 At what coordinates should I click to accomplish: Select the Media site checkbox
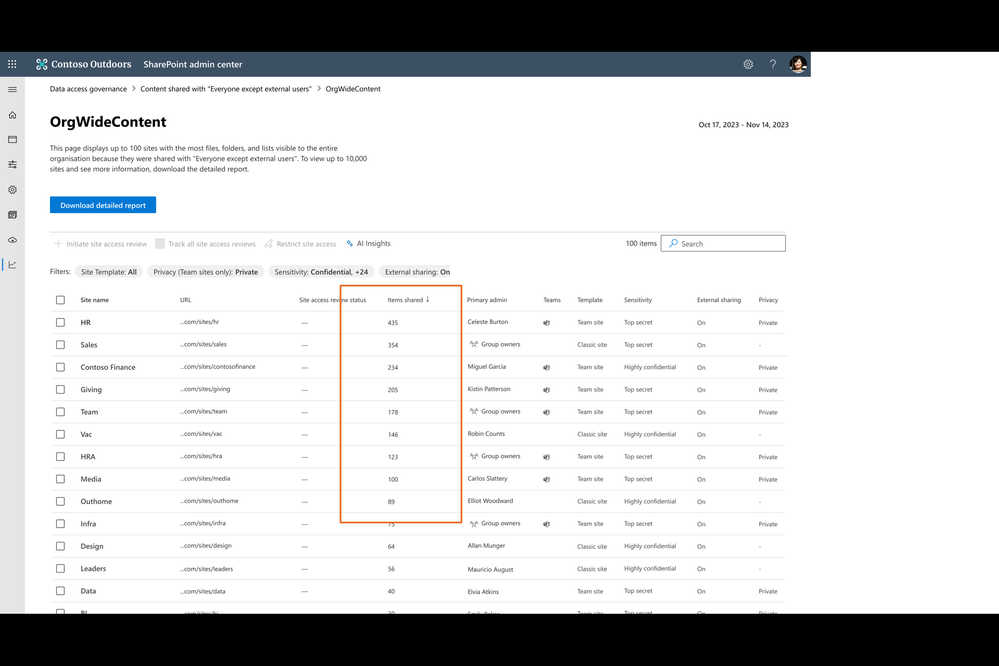coord(61,479)
